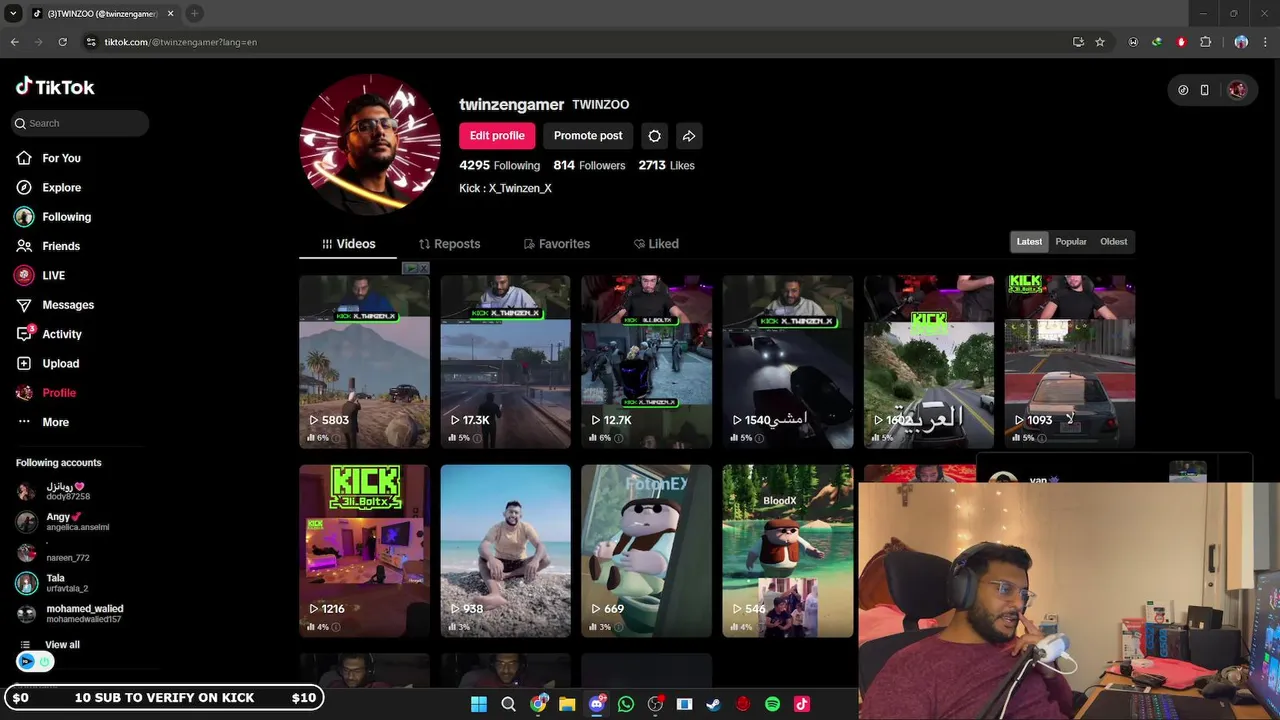Open the video with 12.7K views
The image size is (1280, 720).
point(646,362)
